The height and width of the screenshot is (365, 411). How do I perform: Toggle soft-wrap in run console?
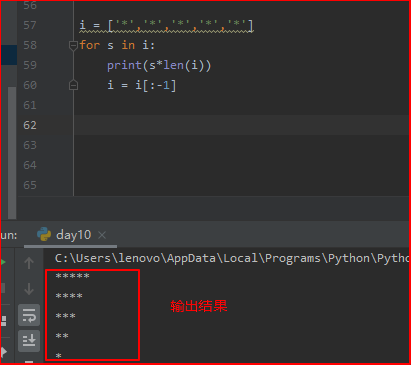point(29,315)
